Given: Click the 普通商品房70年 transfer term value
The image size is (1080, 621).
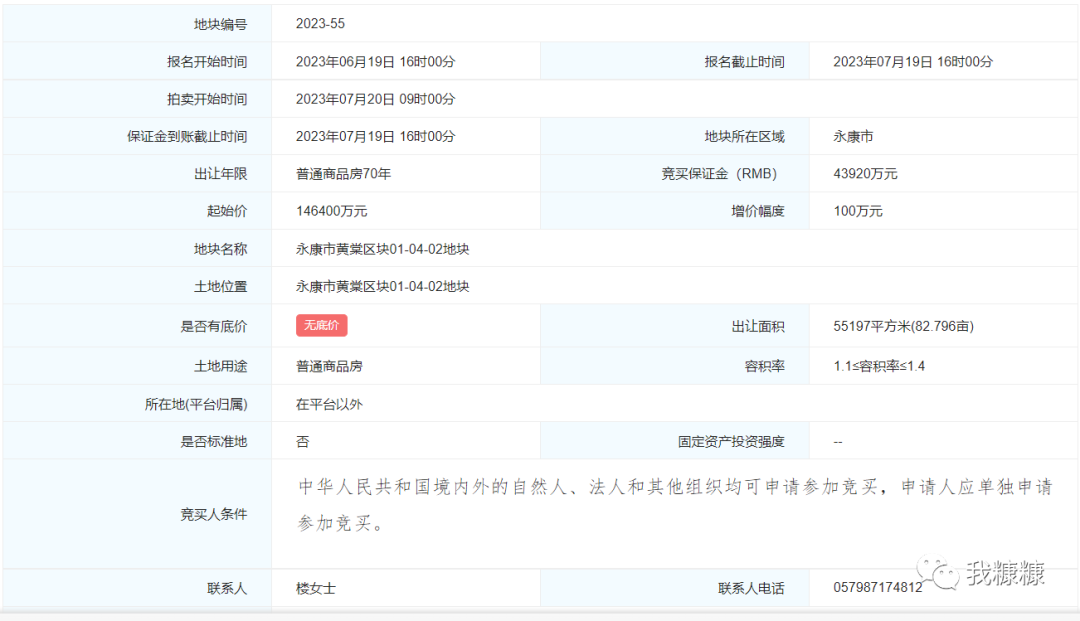Looking at the screenshot, I should point(343,174).
